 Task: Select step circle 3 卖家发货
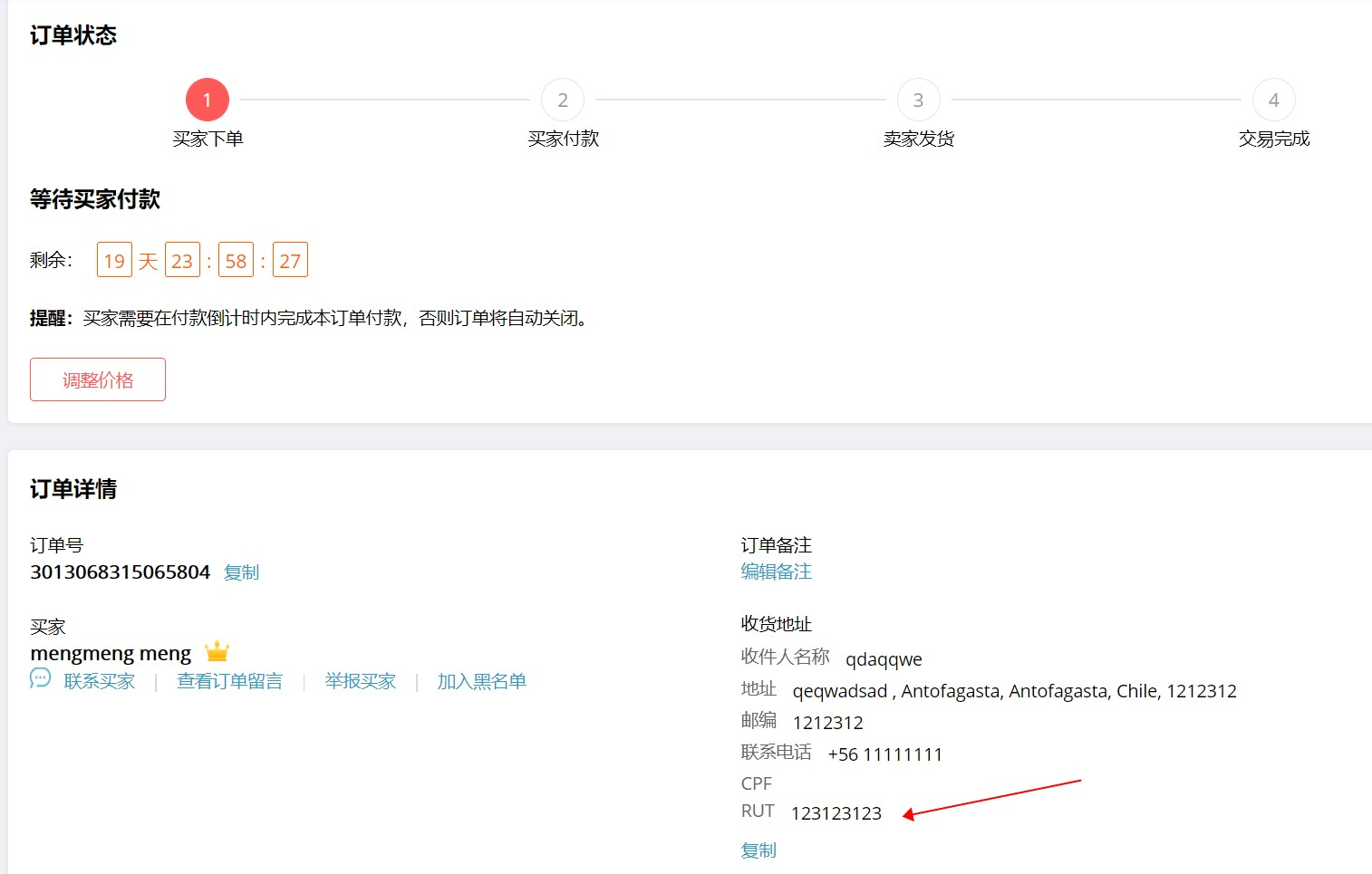(917, 100)
